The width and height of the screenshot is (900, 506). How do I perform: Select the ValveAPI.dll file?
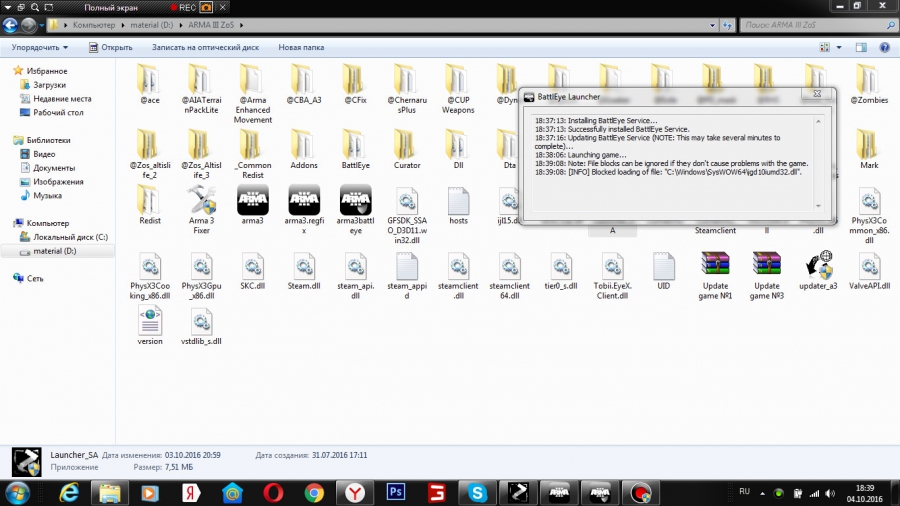click(x=869, y=271)
